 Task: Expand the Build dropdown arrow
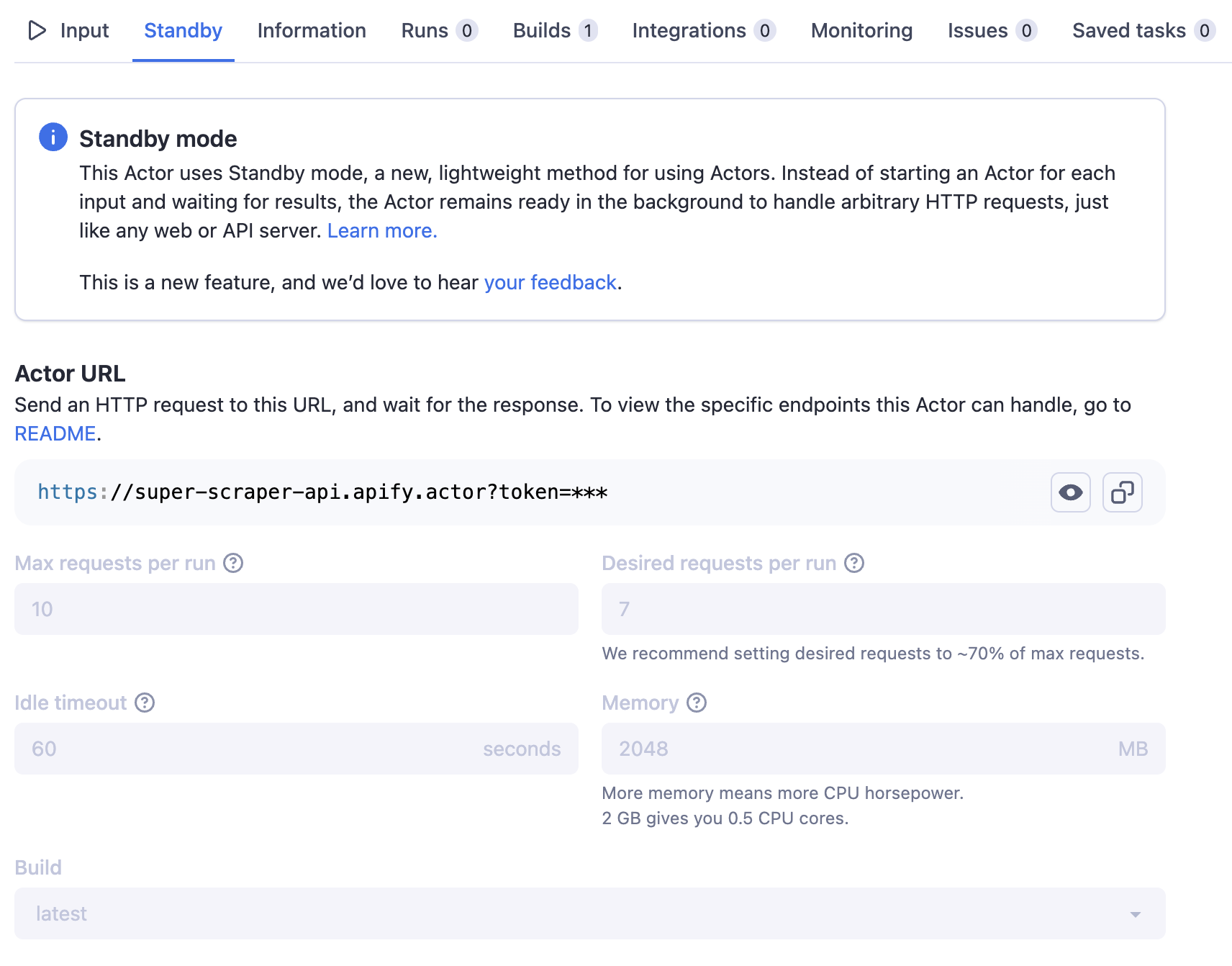[x=1135, y=914]
